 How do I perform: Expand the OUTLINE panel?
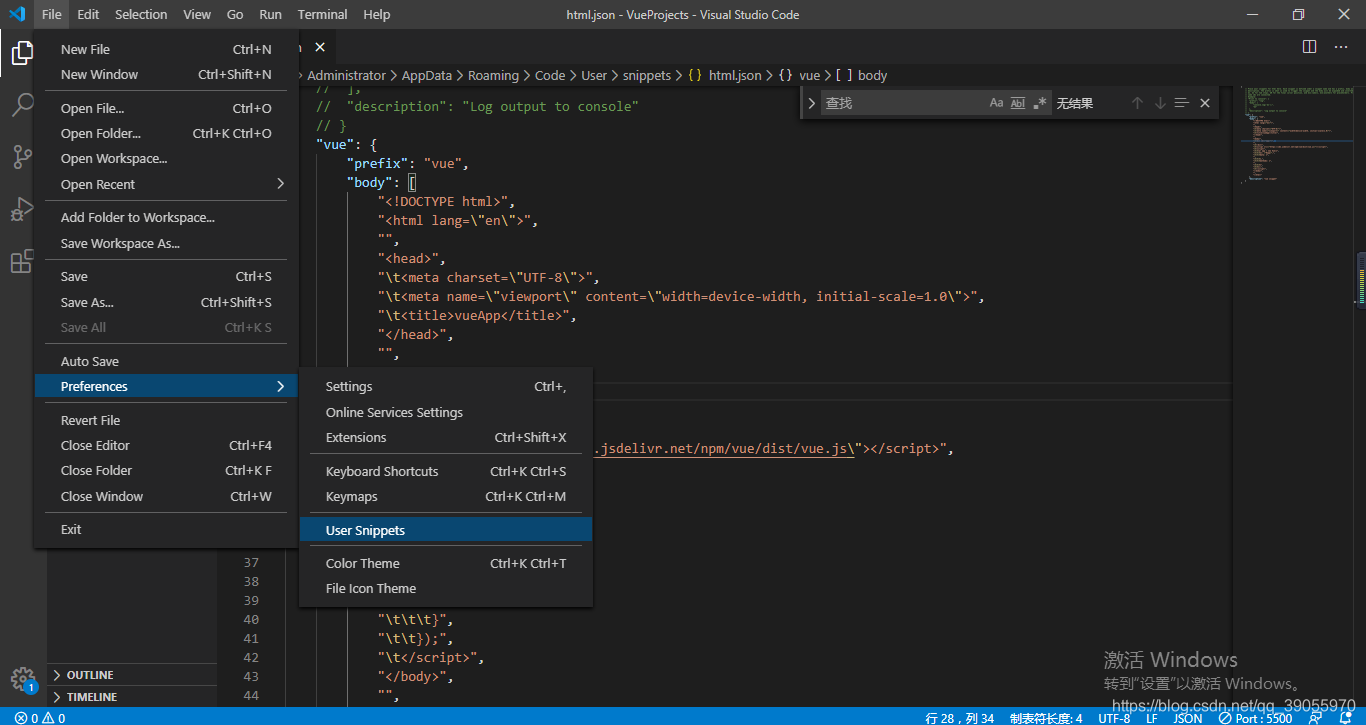tap(132, 675)
